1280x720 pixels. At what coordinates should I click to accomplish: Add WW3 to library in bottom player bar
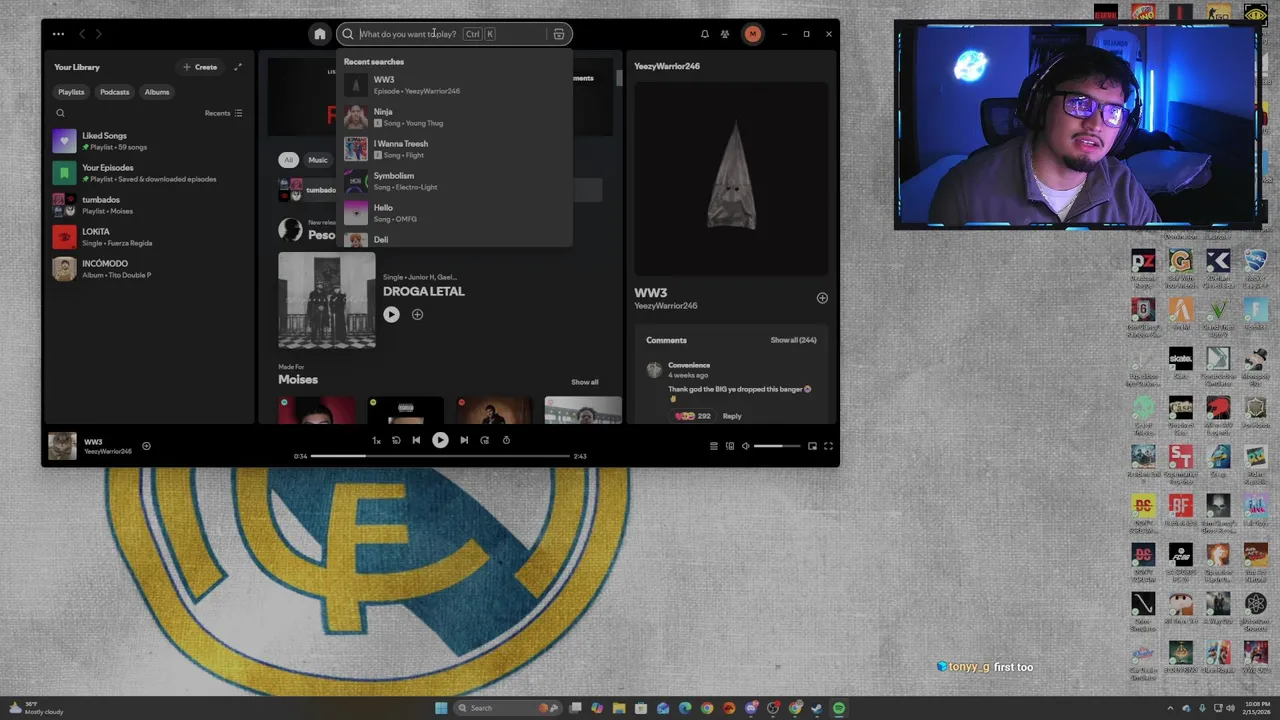coord(146,446)
